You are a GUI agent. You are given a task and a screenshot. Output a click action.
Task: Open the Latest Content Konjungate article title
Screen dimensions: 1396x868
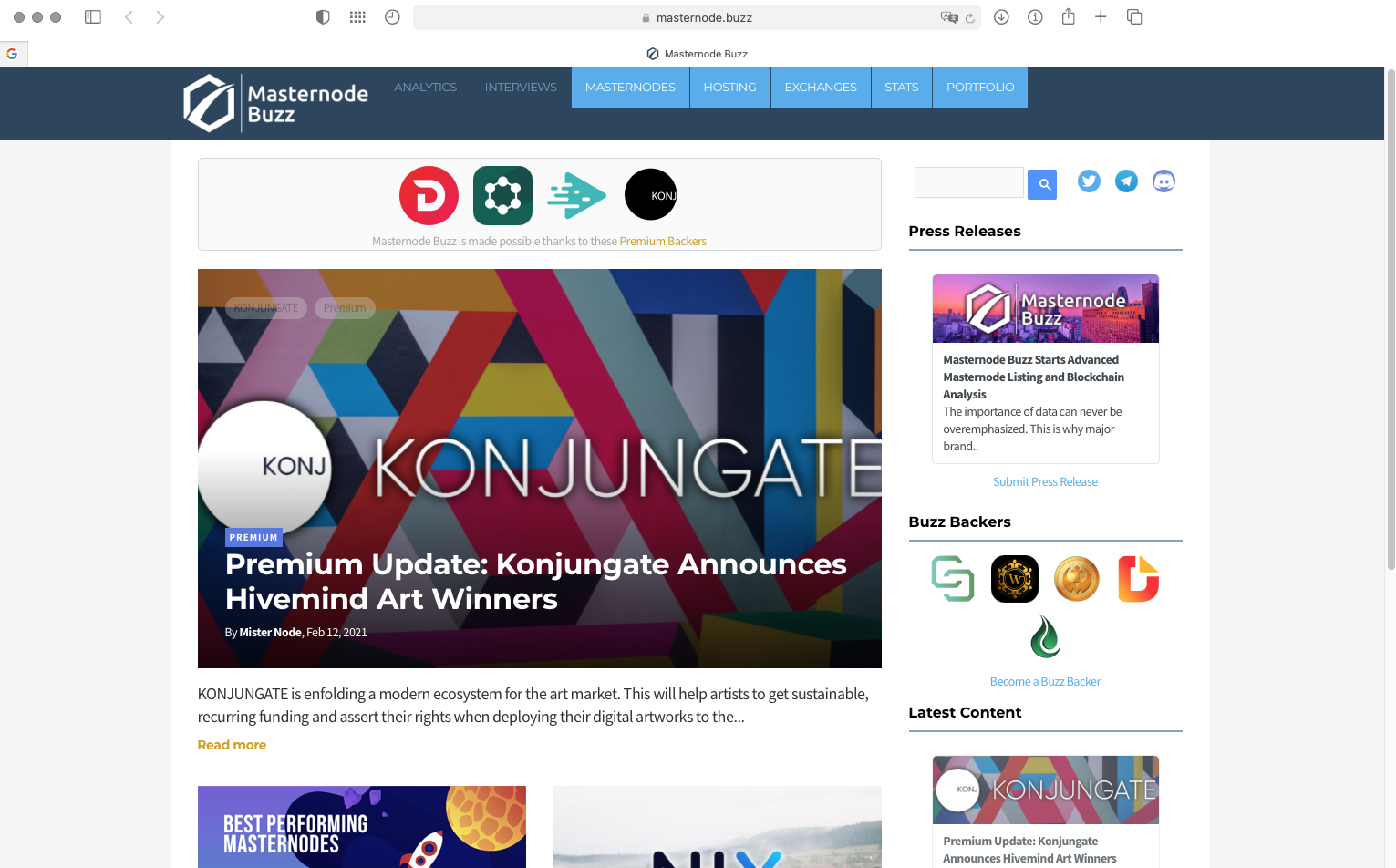(1029, 850)
